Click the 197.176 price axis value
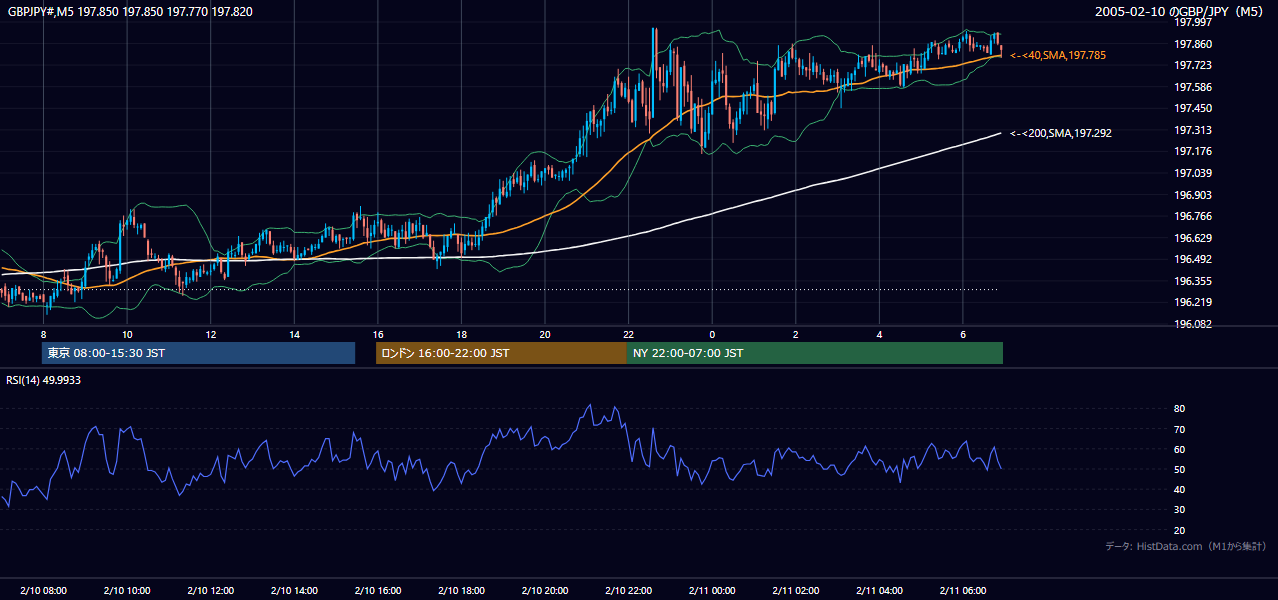 [1193, 151]
